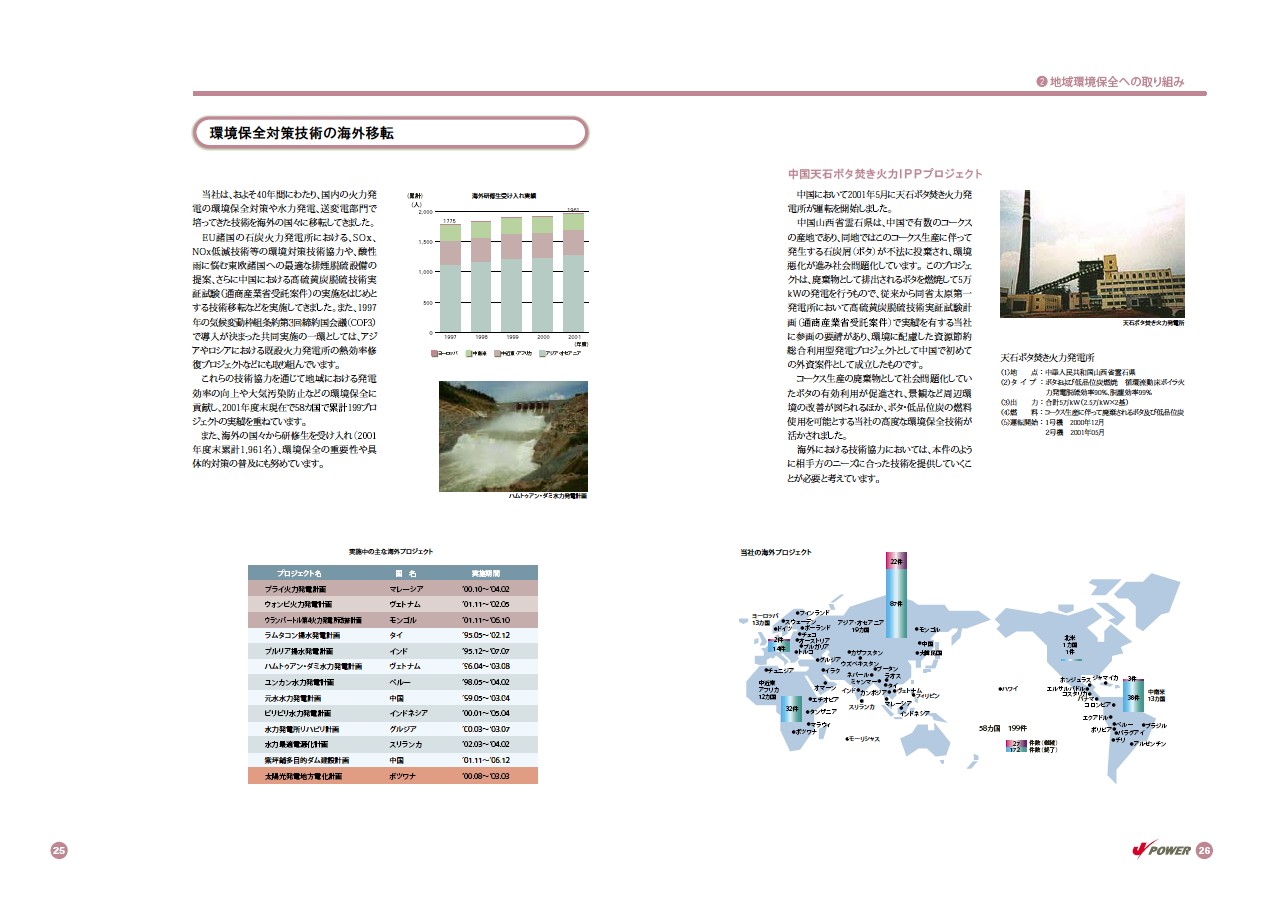
Task: Click the ジャマイカ label on the map
Action: pyautogui.click(x=1105, y=678)
